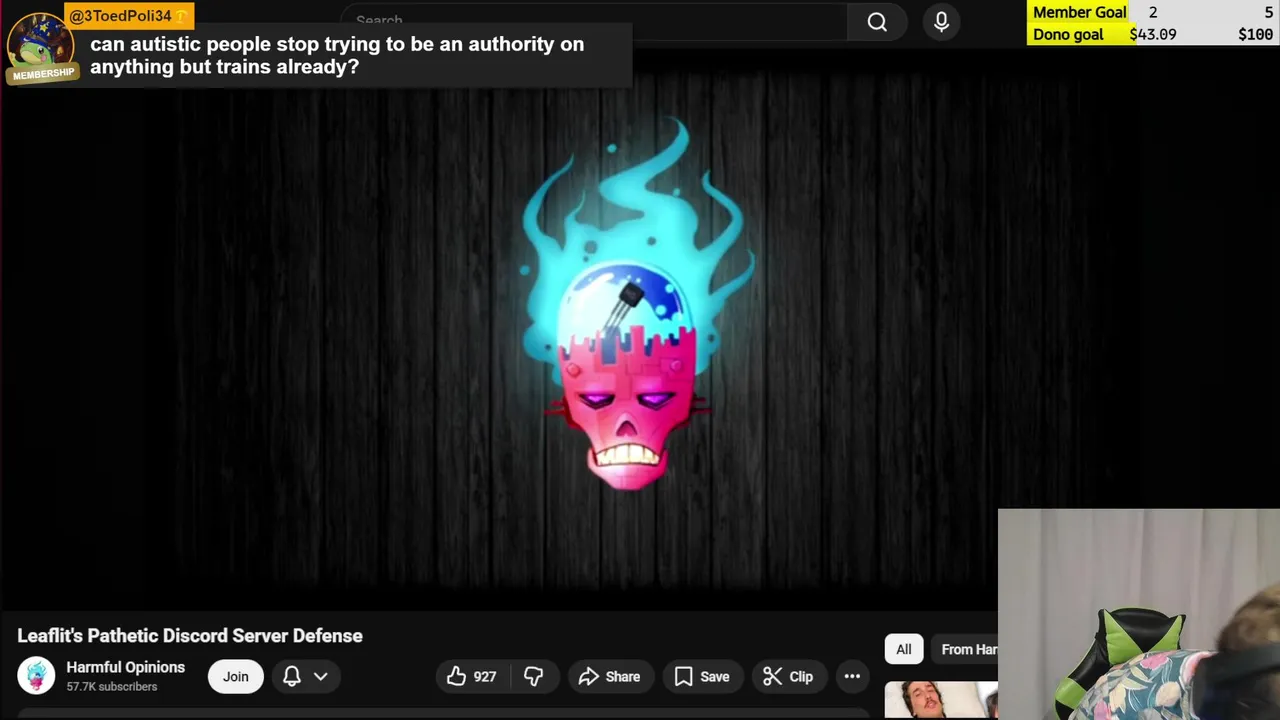Viewport: 1280px width, 720px height.
Task: Open more actions three-dot menu
Action: 852,677
